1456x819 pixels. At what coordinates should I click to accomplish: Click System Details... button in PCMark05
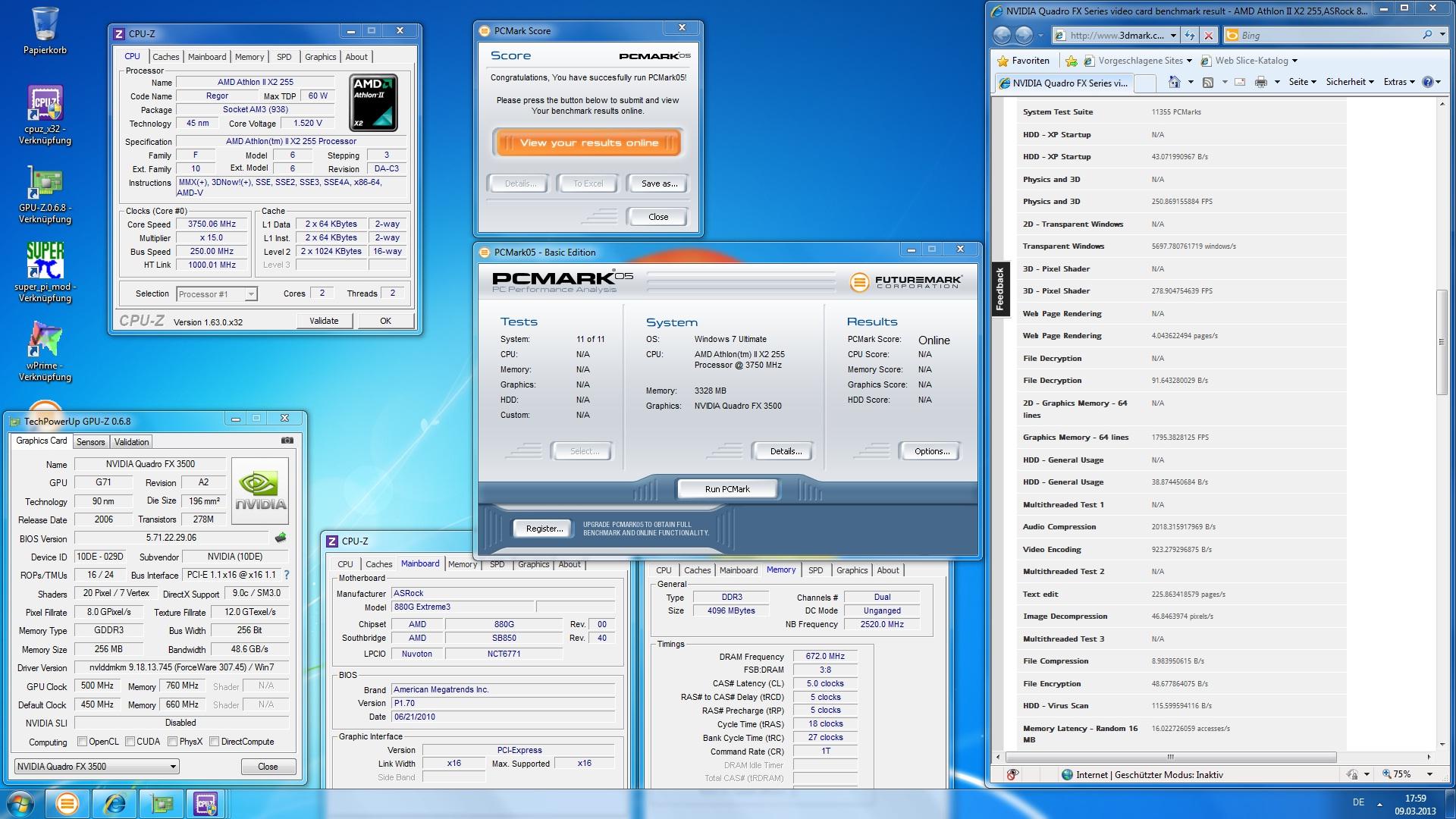click(785, 451)
